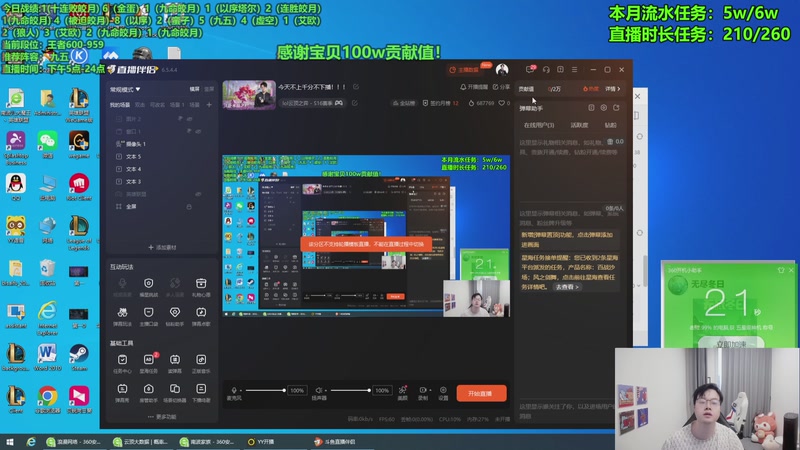Select the 文本 4 source row
The height and width of the screenshot is (450, 800).
162,169
